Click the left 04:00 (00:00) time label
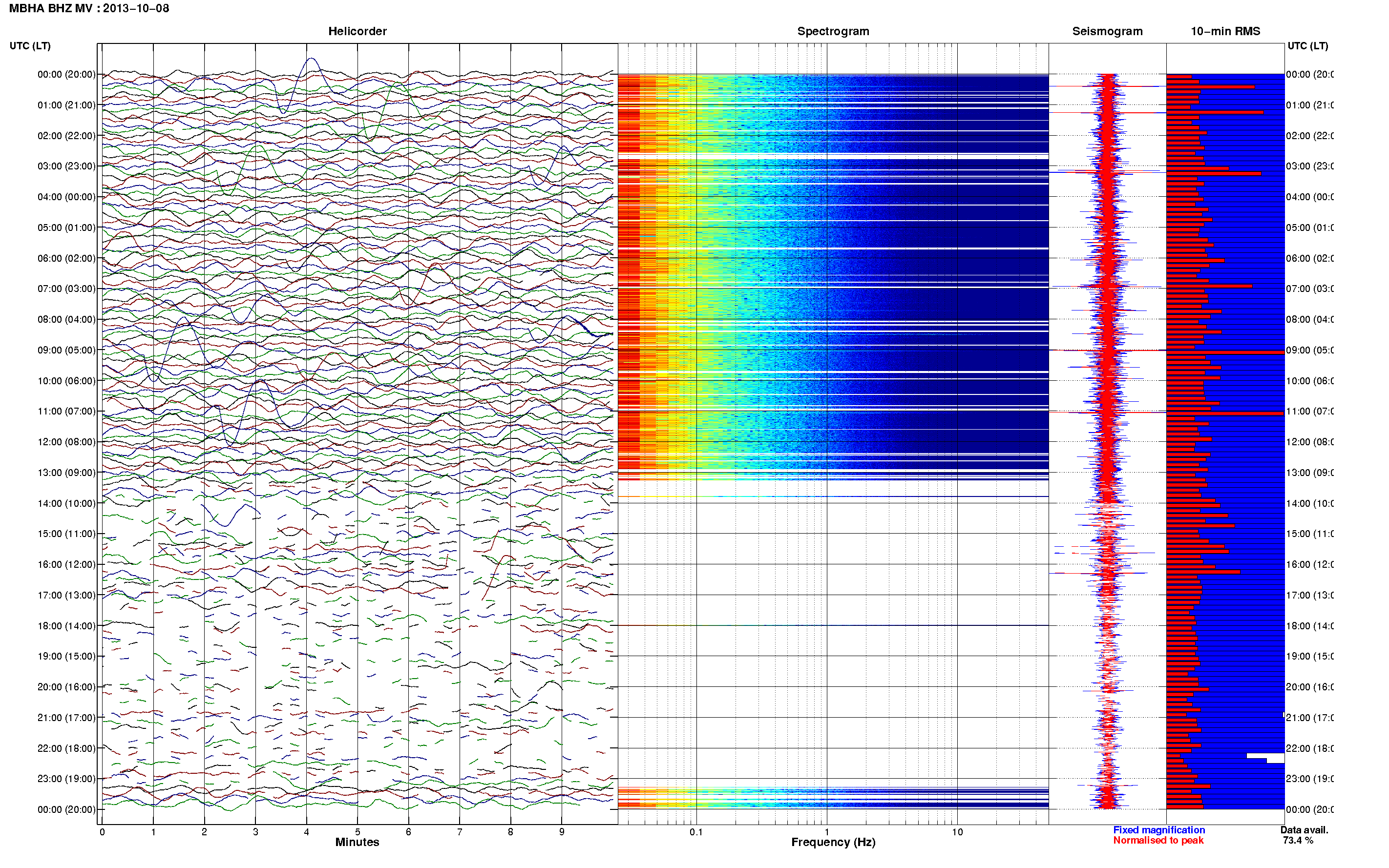The image size is (1389, 868). pos(66,197)
